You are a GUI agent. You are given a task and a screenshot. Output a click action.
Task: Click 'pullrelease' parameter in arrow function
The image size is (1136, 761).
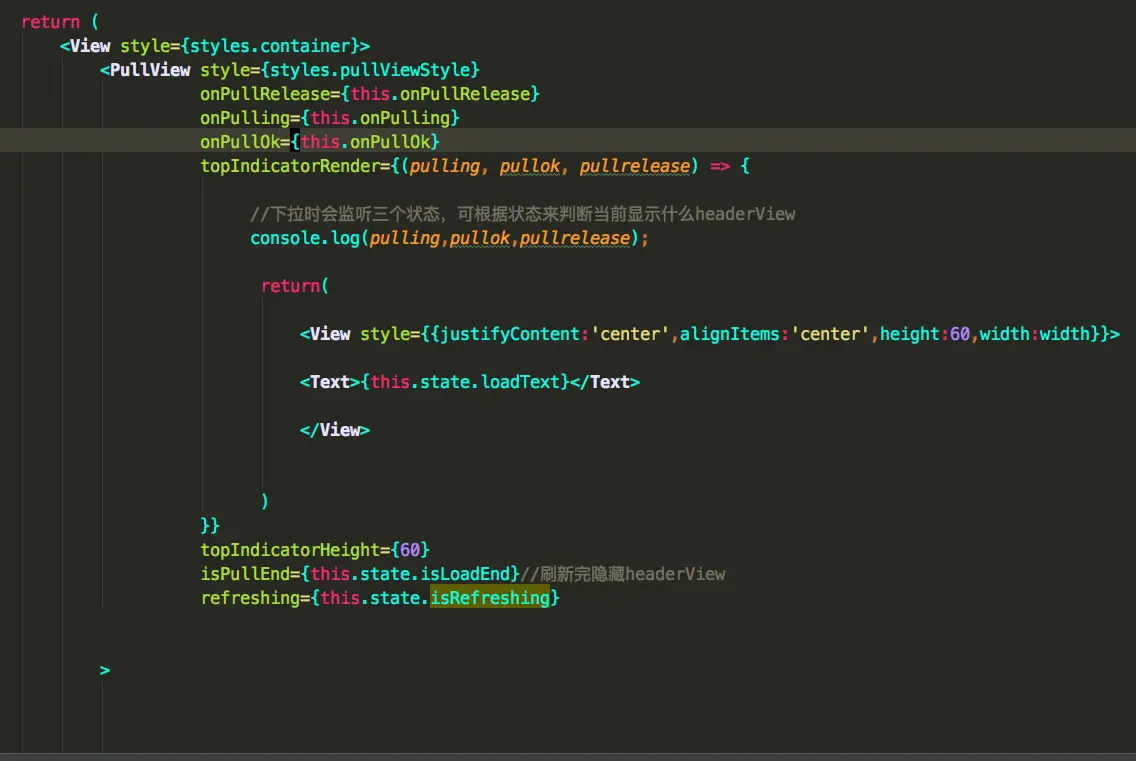(634, 166)
